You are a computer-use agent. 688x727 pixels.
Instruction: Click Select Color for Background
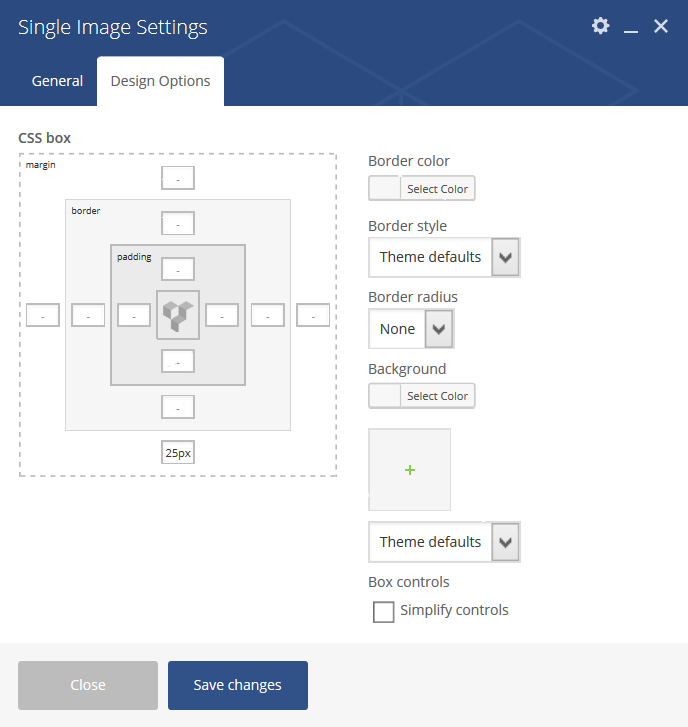[x=438, y=396]
